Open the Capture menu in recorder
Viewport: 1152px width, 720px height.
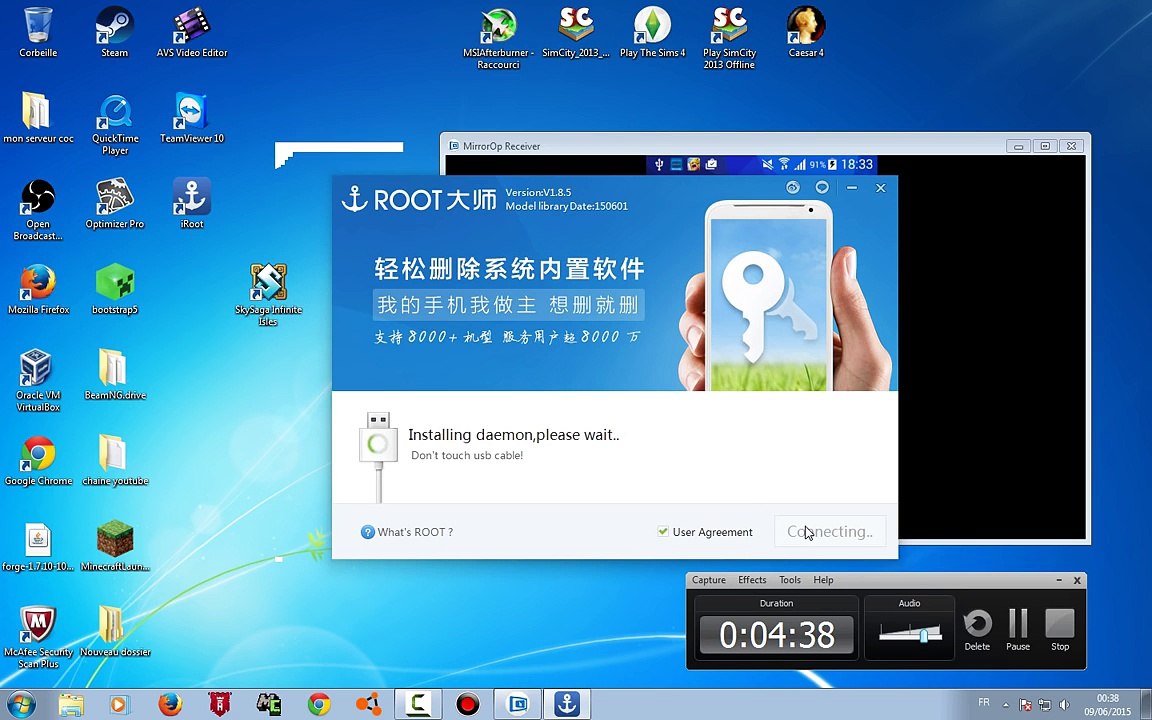(709, 580)
